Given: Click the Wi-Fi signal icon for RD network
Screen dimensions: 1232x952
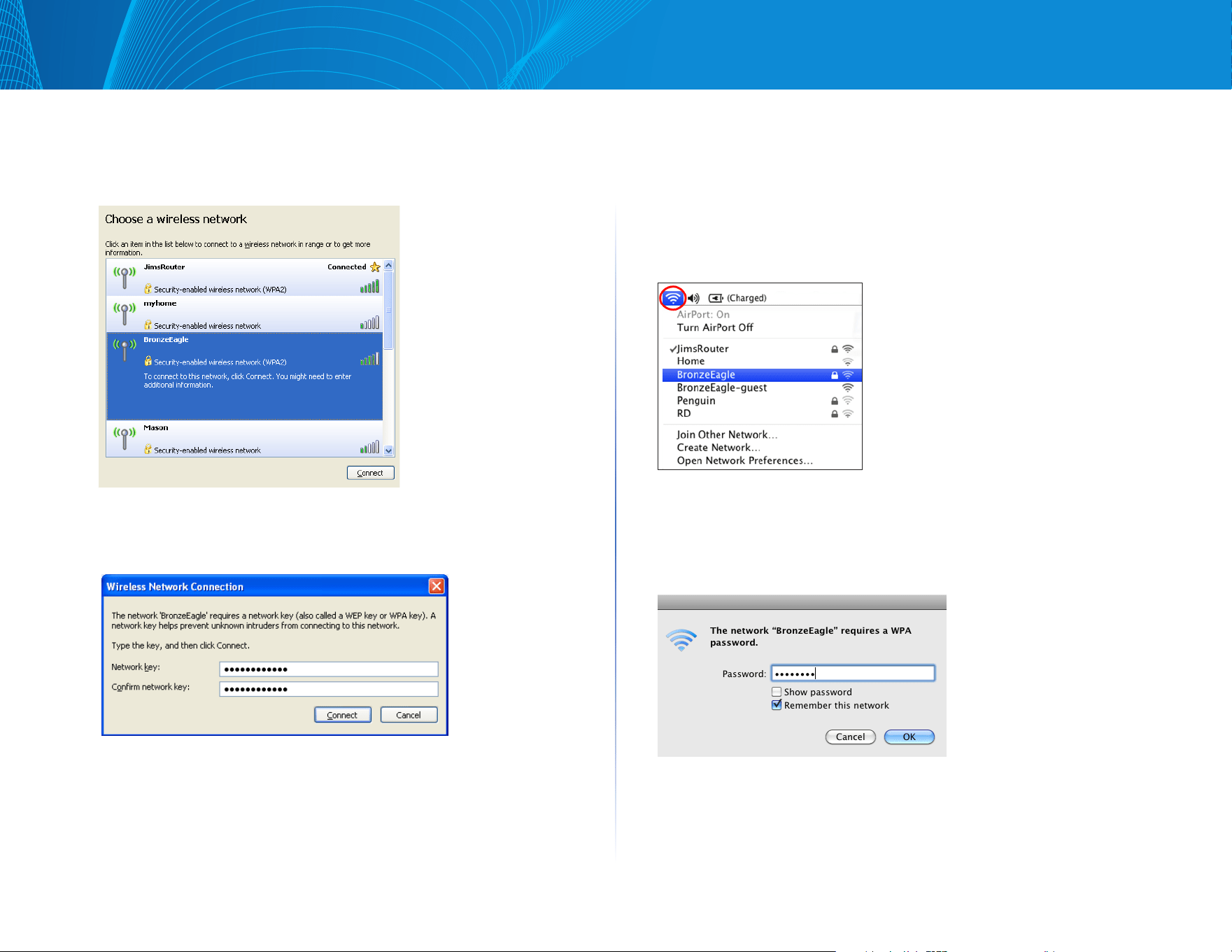Looking at the screenshot, I should point(848,414).
